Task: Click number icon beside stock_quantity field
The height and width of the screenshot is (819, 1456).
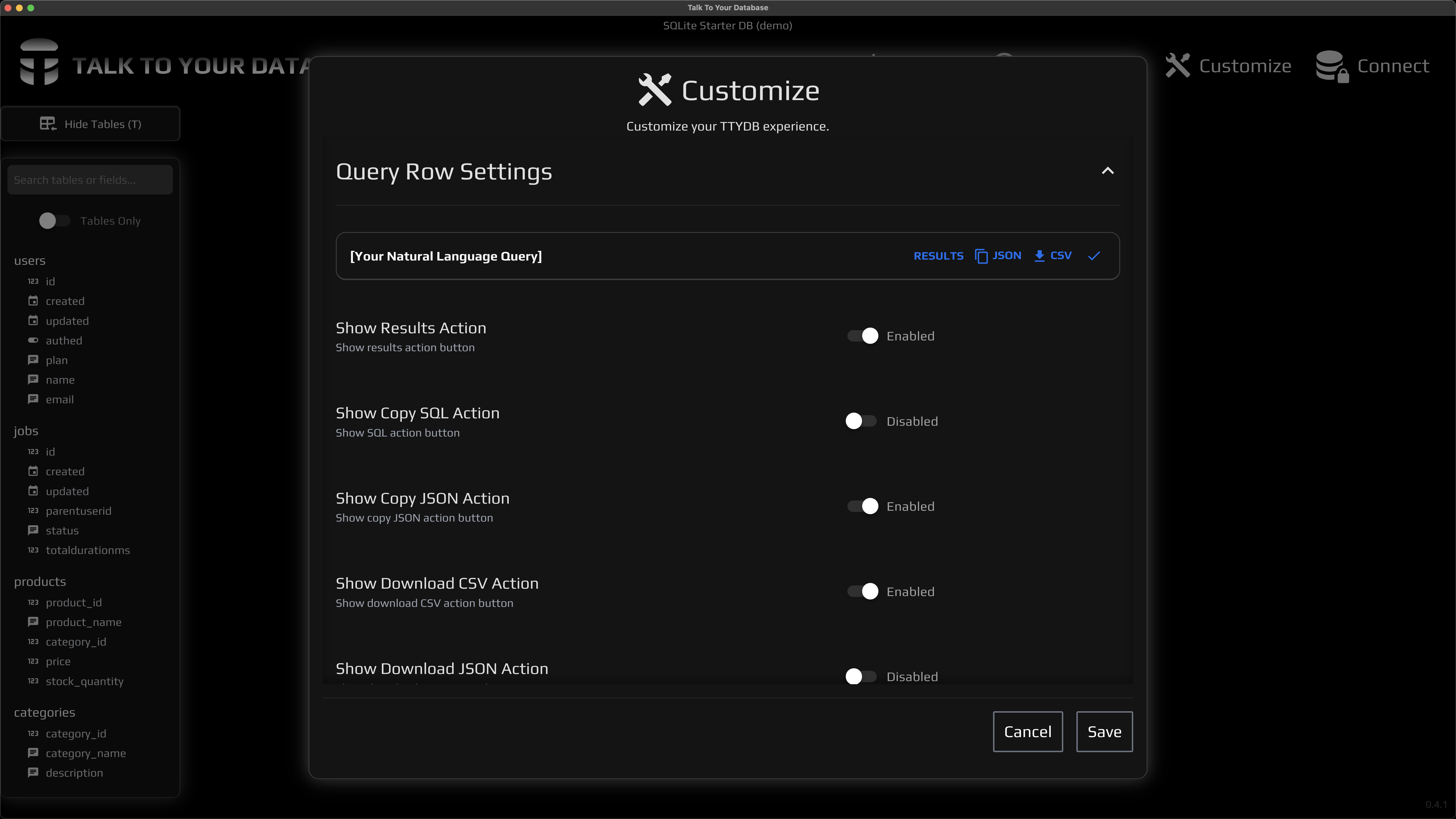Action: pos(33,681)
